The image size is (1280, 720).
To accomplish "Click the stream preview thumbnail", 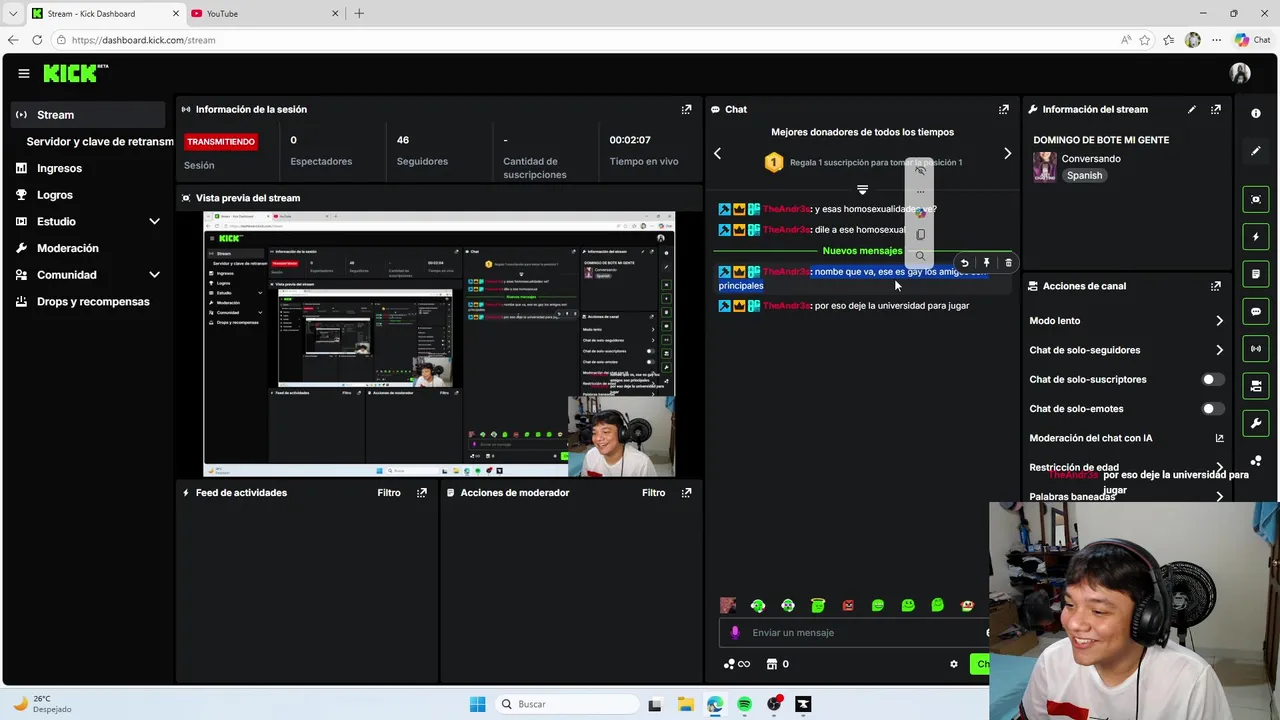I will pyautogui.click(x=439, y=344).
